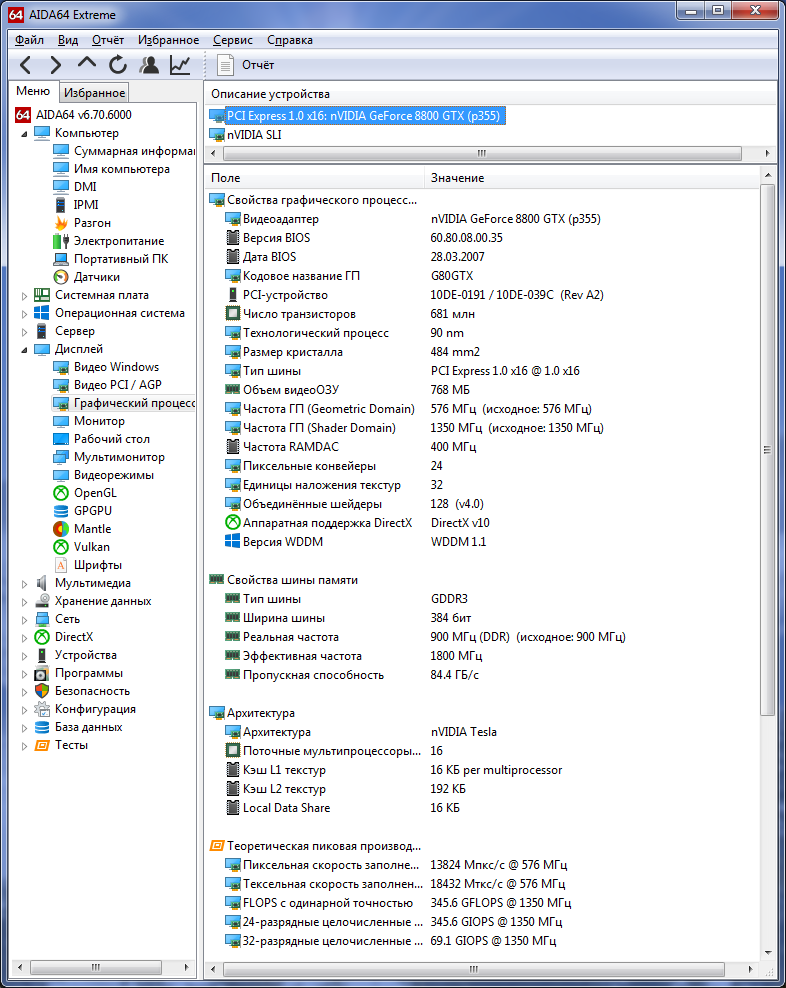This screenshot has width=786, height=988.
Task: Click the right pane vertical scrollbar
Action: coord(766,450)
